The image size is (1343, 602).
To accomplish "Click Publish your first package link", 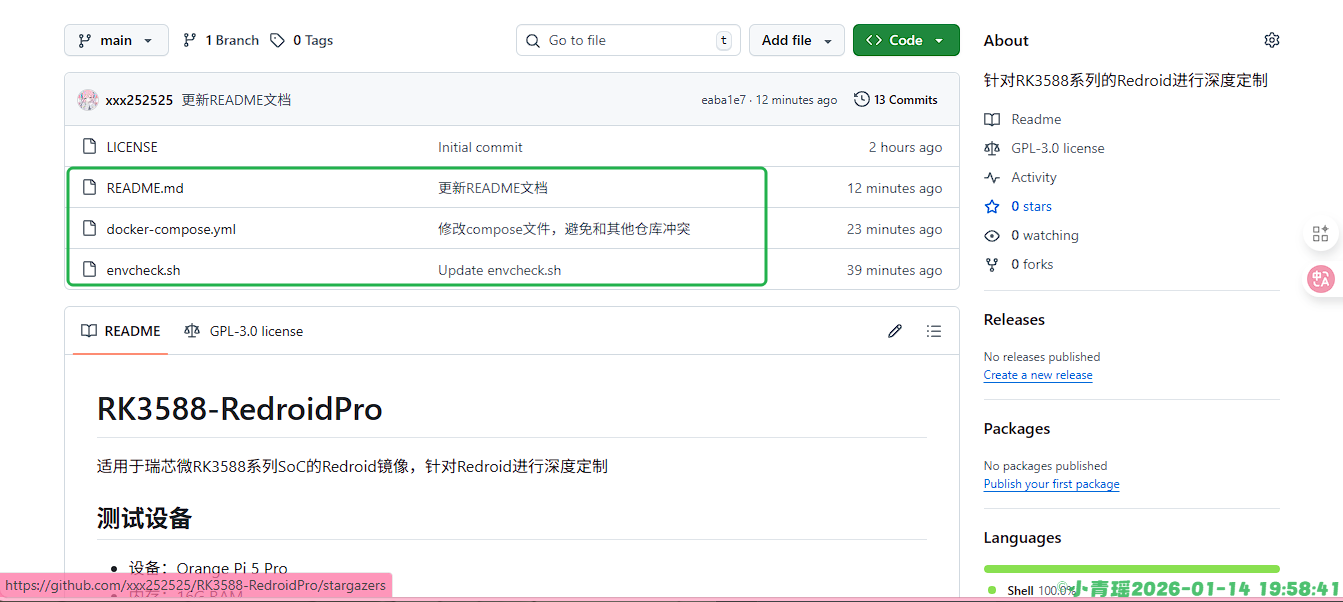I will 1051,484.
